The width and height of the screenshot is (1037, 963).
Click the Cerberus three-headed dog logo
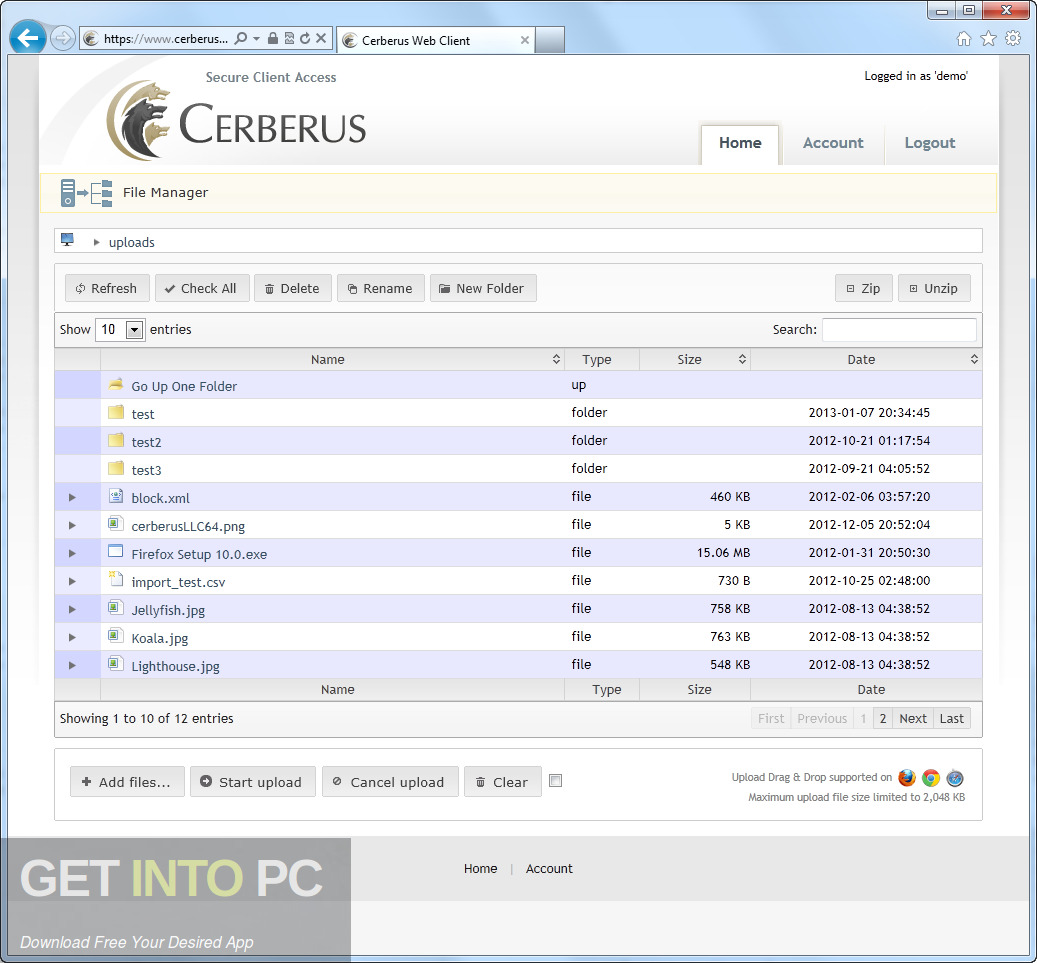[139, 120]
